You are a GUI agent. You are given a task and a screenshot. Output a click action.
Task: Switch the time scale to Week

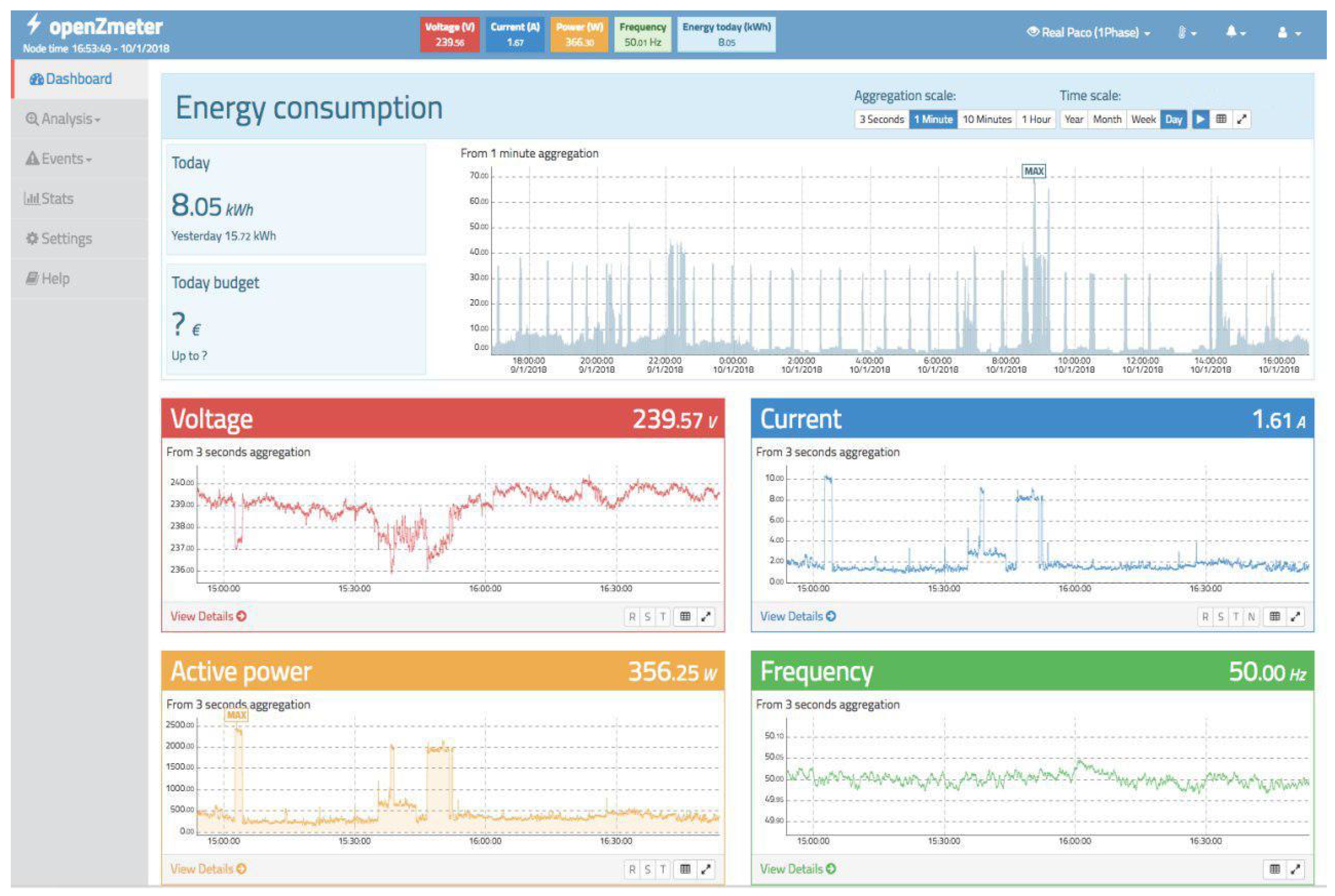tap(1143, 120)
